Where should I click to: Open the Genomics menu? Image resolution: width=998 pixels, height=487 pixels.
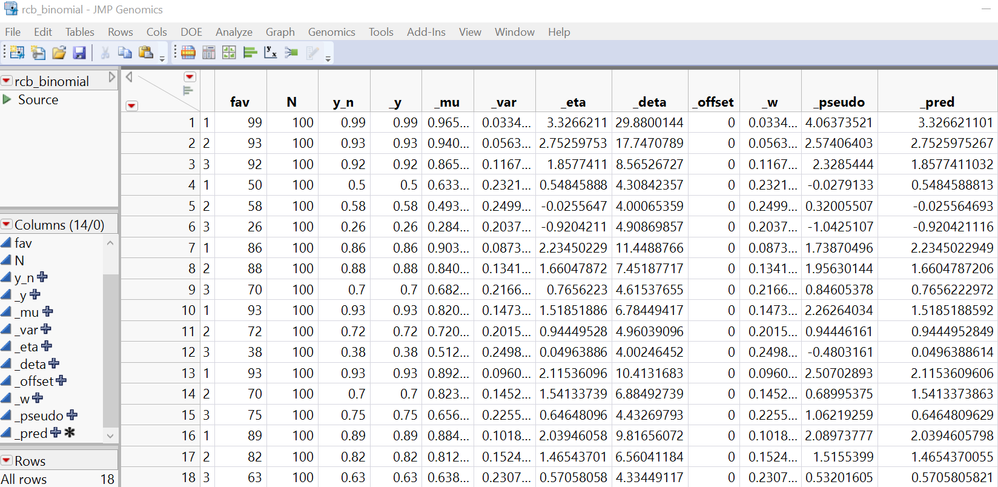click(331, 32)
